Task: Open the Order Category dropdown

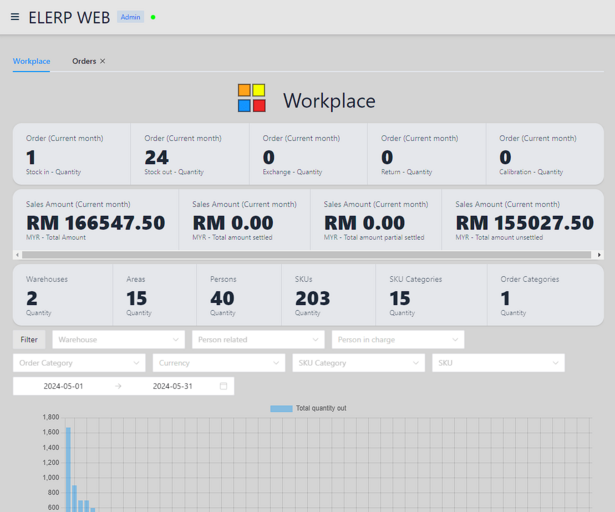Action: pyautogui.click(x=78, y=363)
